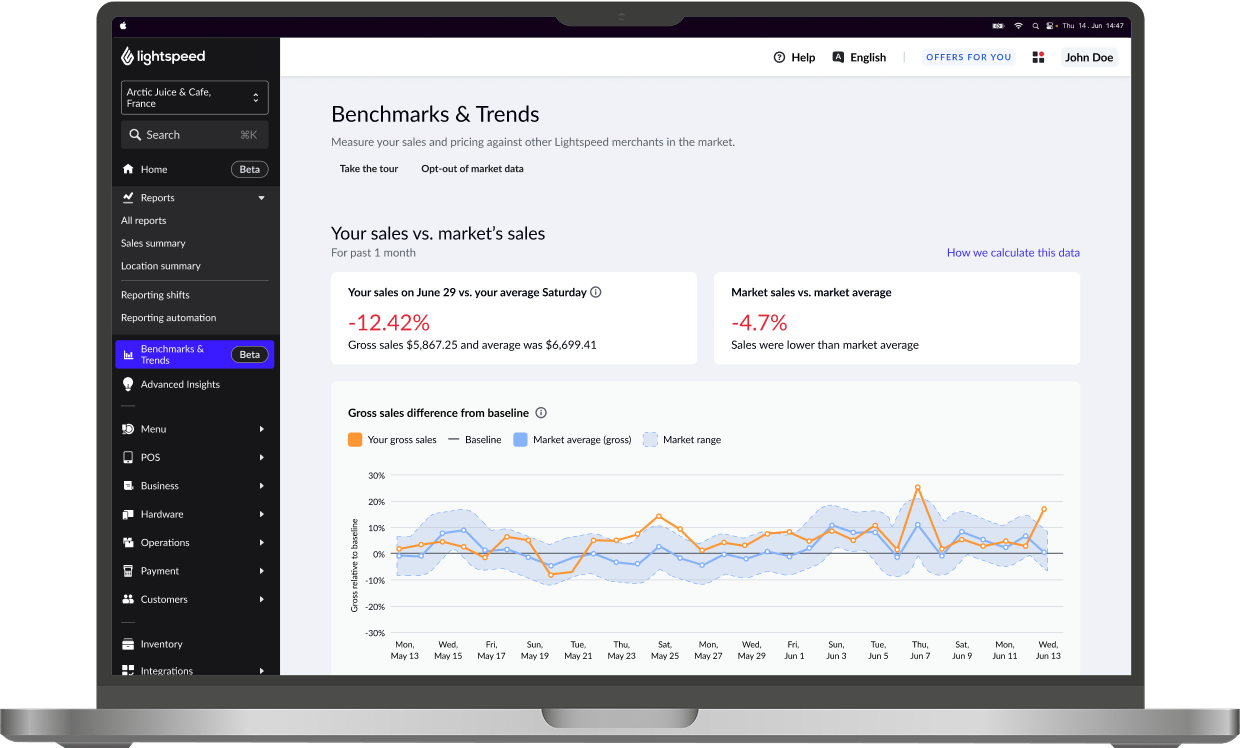Click the Home icon in sidebar
Image resolution: width=1240 pixels, height=748 pixels.
(128, 169)
